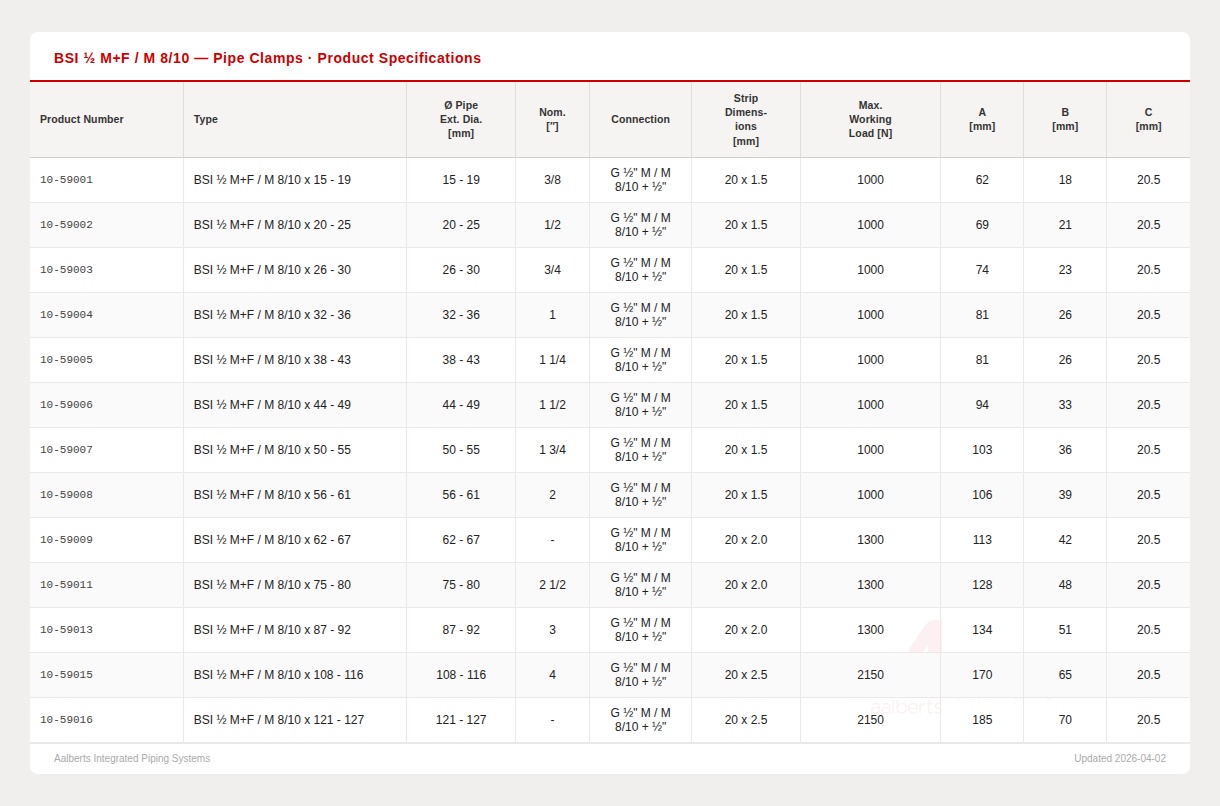The image size is (1220, 806).
Task: Click the 'Strip Dimensions [mm]' column header
Action: point(746,120)
